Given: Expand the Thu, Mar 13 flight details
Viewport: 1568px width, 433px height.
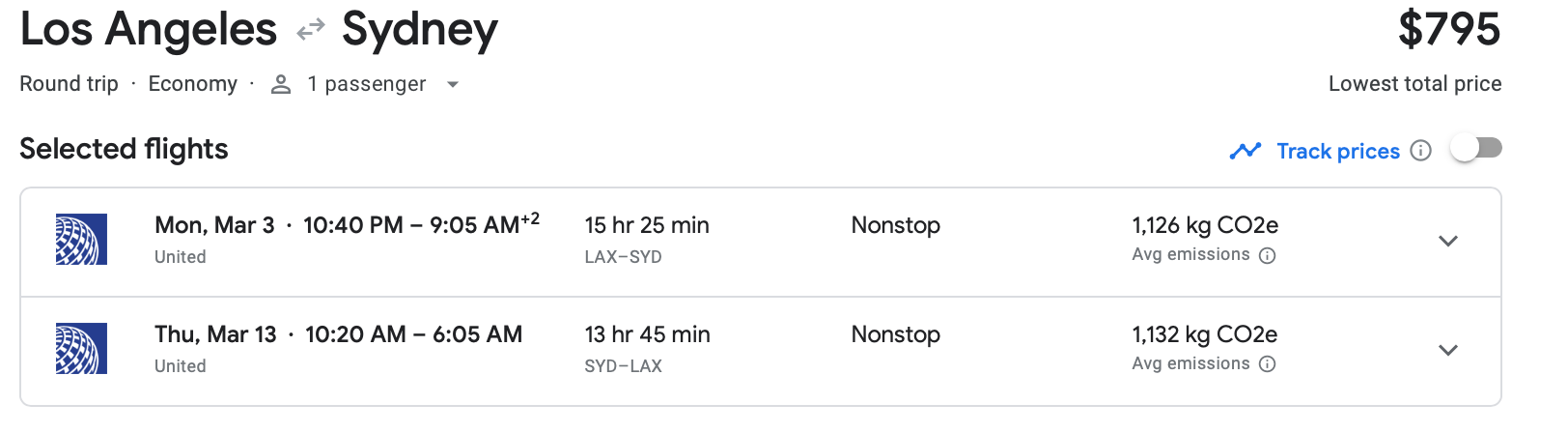Looking at the screenshot, I should (1447, 351).
